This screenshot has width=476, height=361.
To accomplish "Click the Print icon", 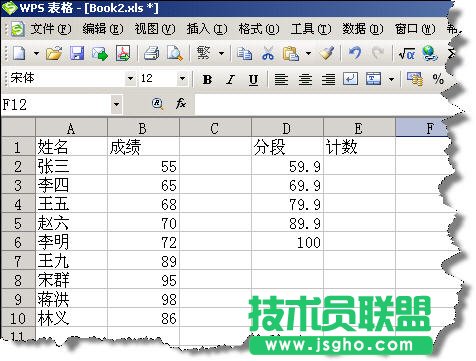I will [x=152, y=53].
